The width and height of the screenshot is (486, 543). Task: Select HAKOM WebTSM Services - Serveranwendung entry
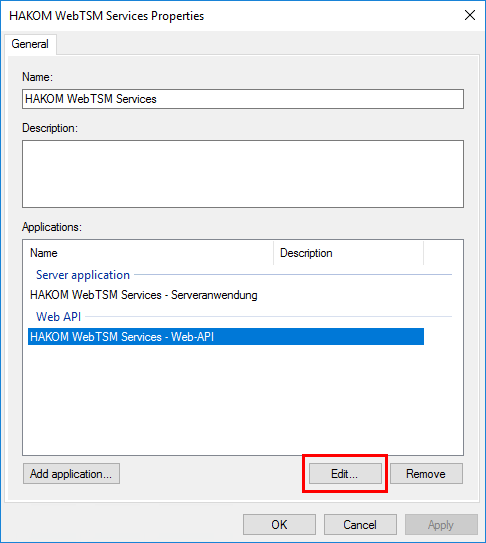(x=144, y=295)
